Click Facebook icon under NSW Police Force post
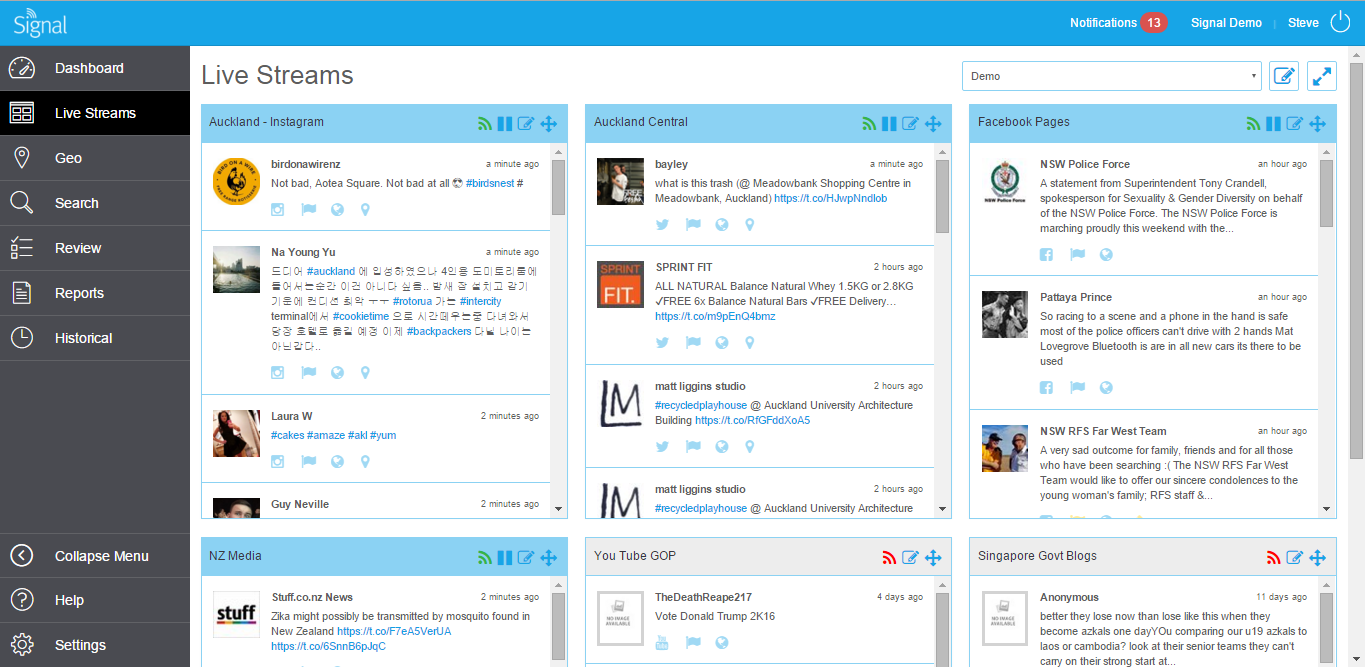Screen dimensions: 1365x667 1047,254
